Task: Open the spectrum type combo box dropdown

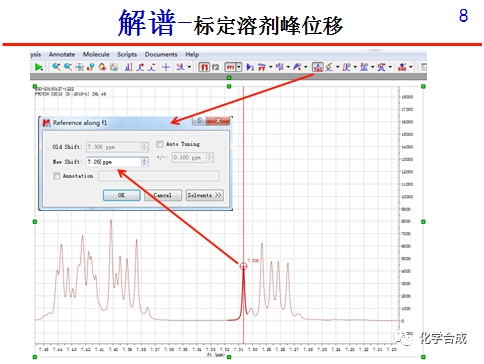Action: 239,67
